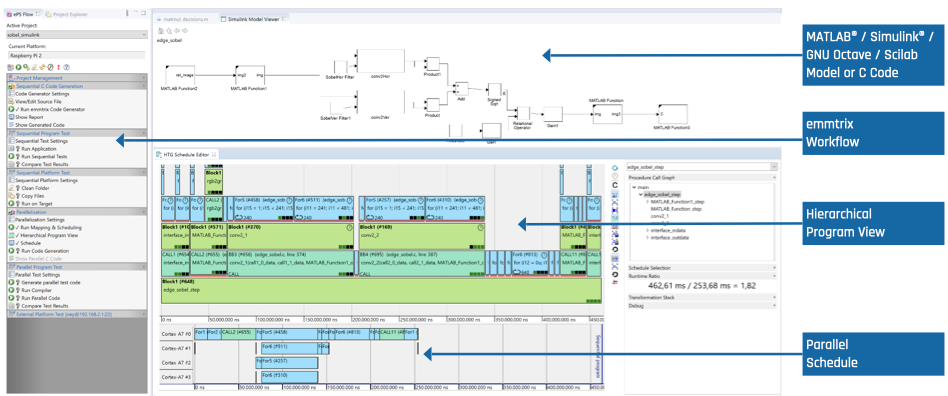Click the help question-mark icon in ePS Flow toolbar

point(67,67)
